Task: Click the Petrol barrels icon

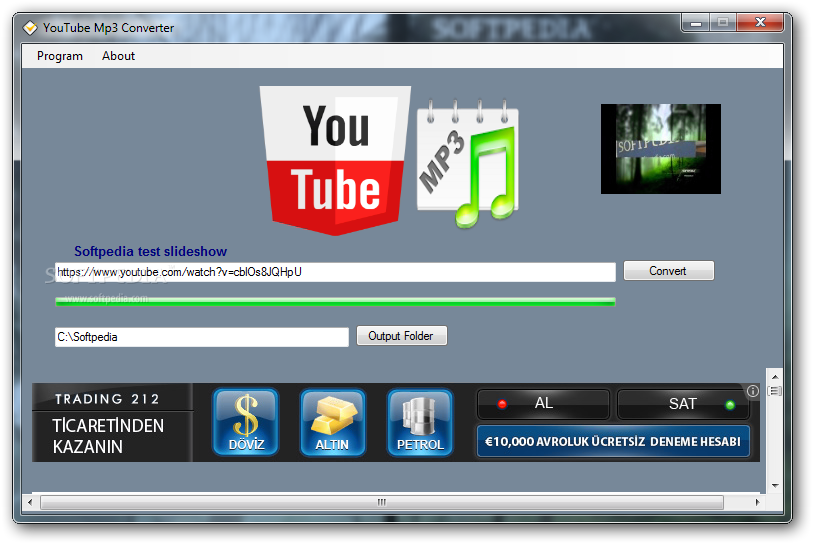Action: [420, 423]
